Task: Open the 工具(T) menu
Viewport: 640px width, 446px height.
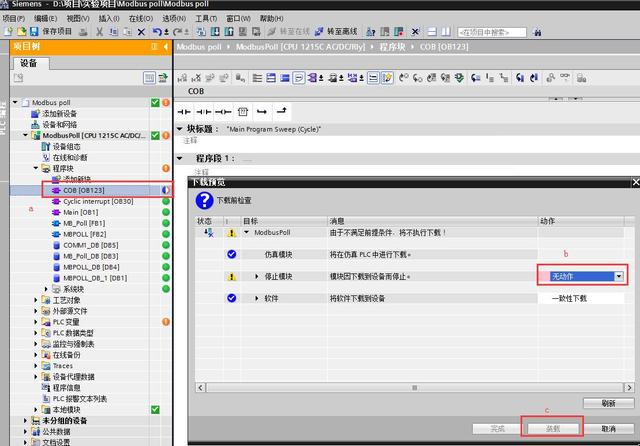Action: point(206,18)
